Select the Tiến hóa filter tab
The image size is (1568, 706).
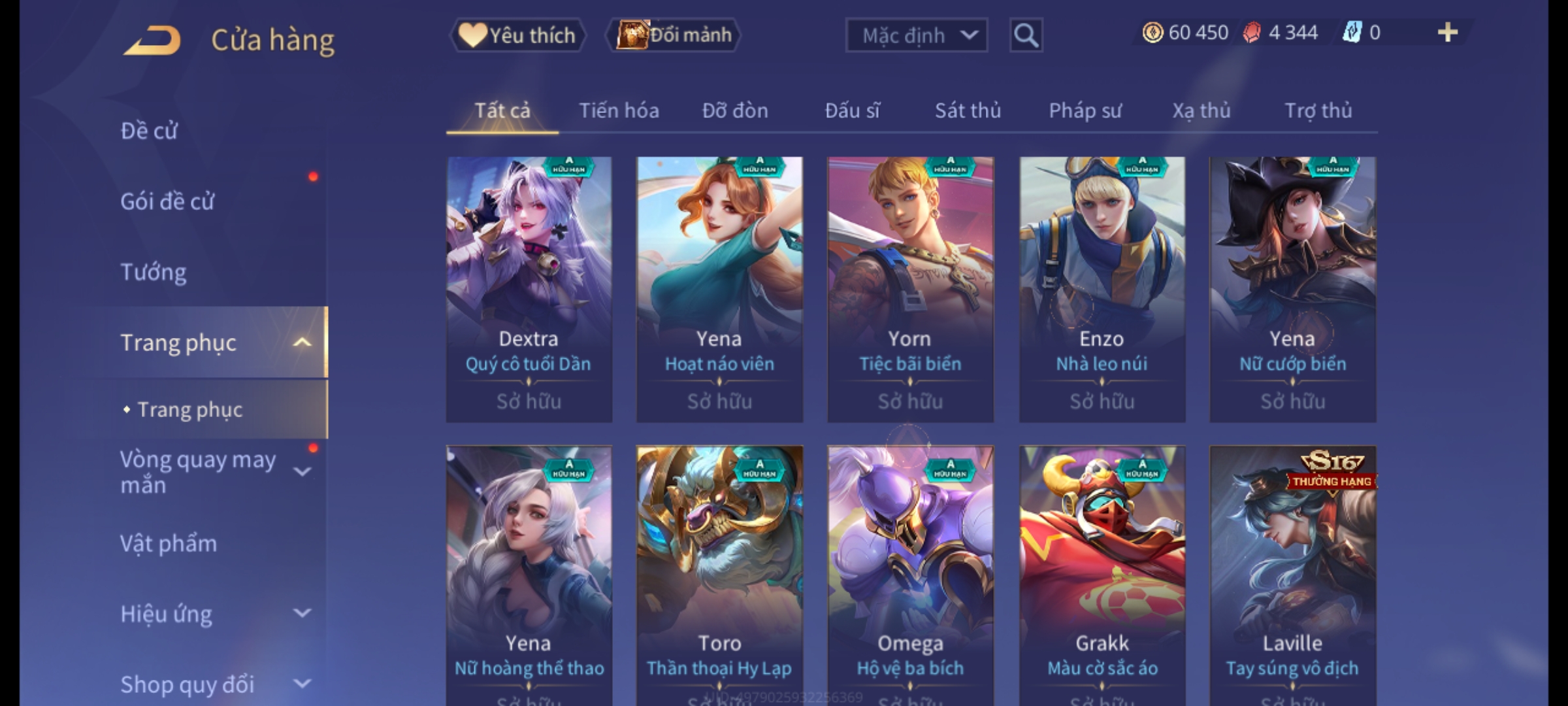pyautogui.click(x=619, y=110)
